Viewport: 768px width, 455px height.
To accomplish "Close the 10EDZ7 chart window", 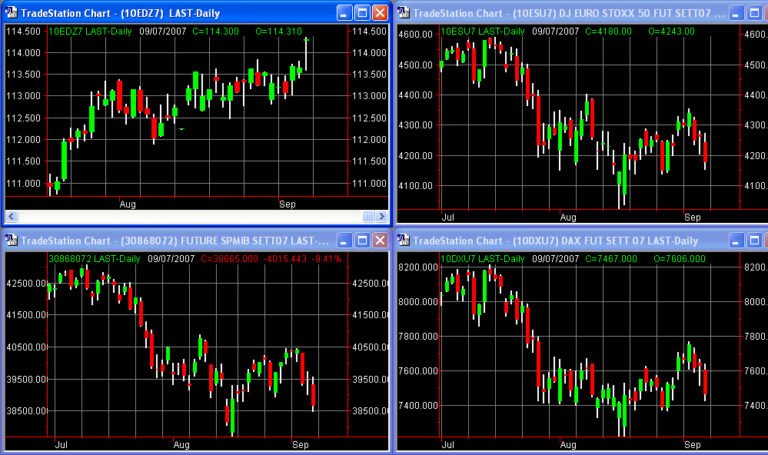I will tap(380, 12).
